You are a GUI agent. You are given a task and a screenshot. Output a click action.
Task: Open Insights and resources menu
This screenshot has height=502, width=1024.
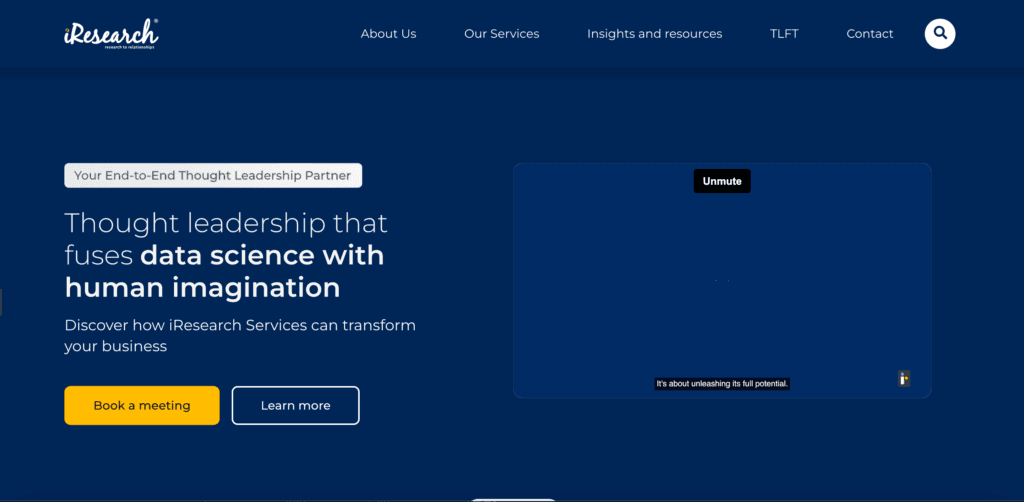tap(654, 34)
